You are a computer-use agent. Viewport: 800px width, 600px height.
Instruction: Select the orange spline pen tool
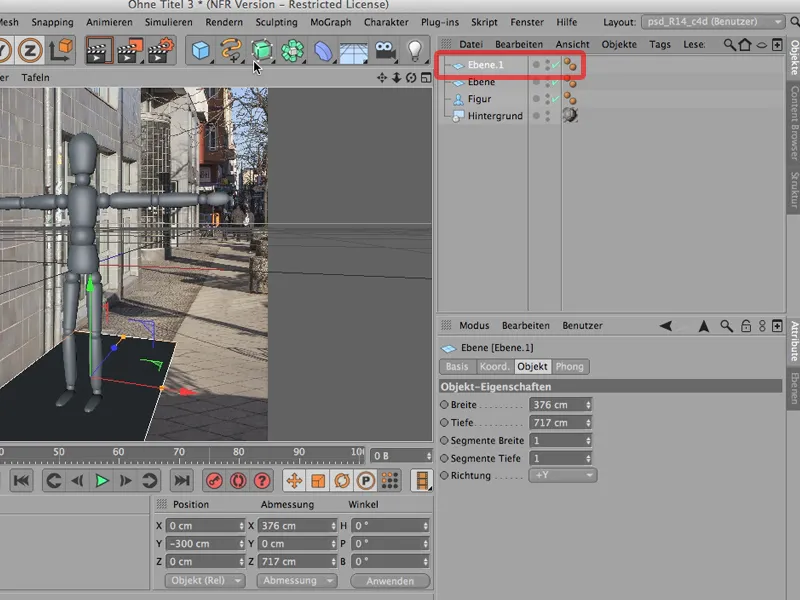[x=231, y=51]
